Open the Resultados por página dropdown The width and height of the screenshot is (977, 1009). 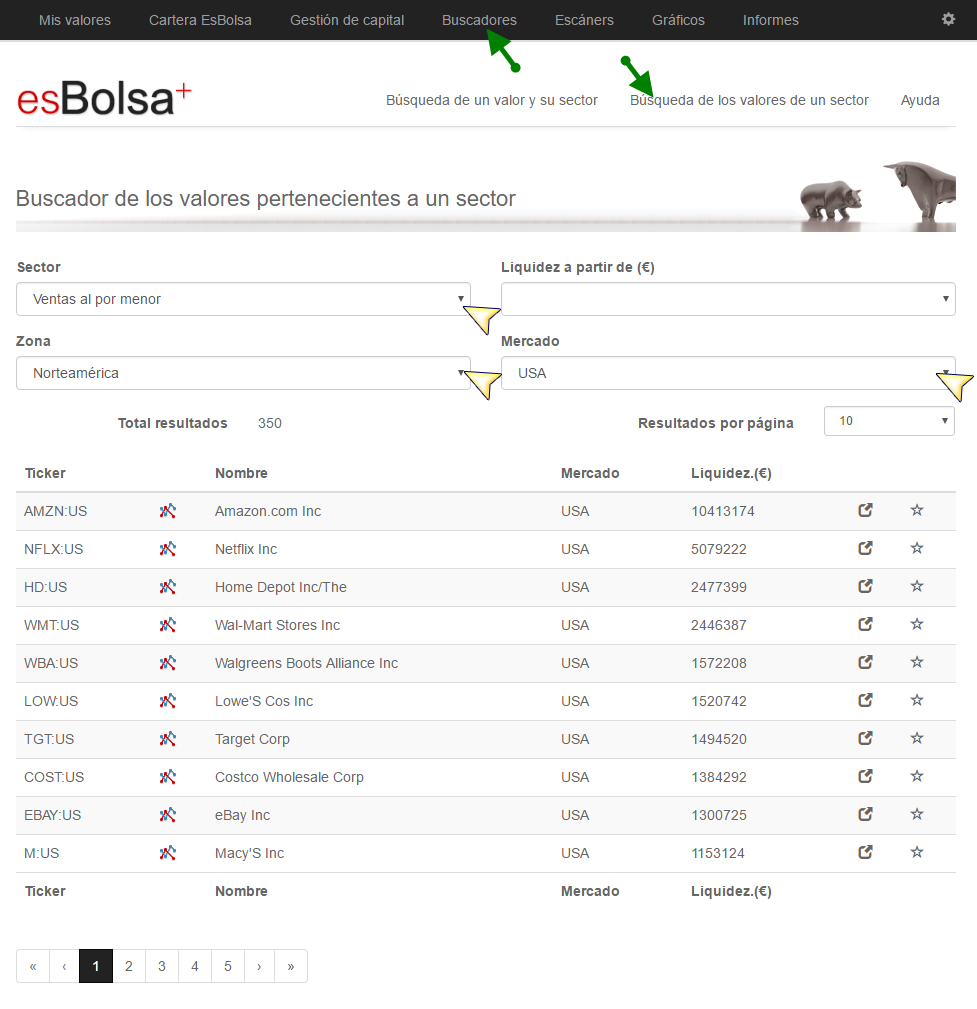[x=889, y=421]
